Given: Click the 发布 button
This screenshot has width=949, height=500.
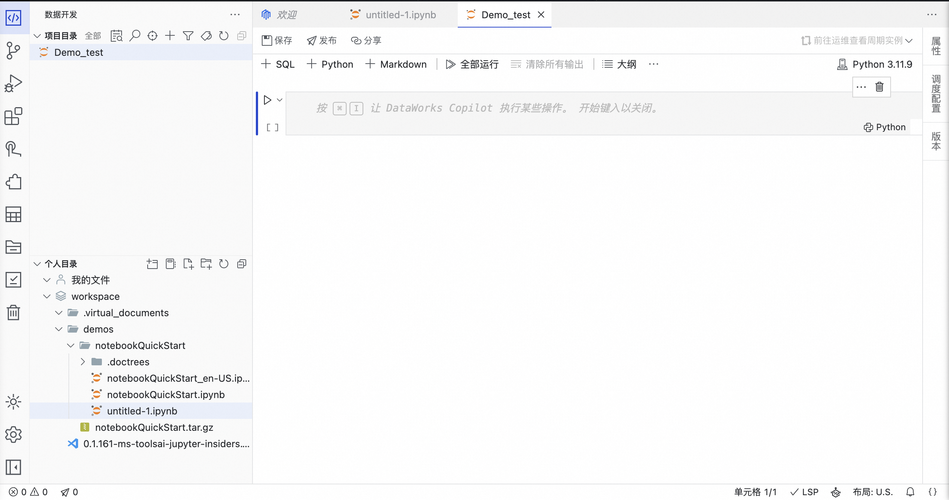Looking at the screenshot, I should (x=321, y=41).
